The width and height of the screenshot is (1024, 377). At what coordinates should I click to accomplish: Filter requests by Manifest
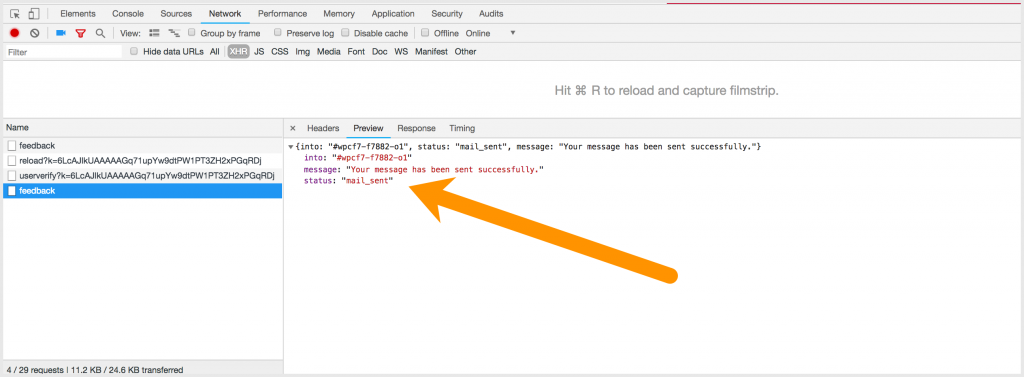tap(431, 52)
